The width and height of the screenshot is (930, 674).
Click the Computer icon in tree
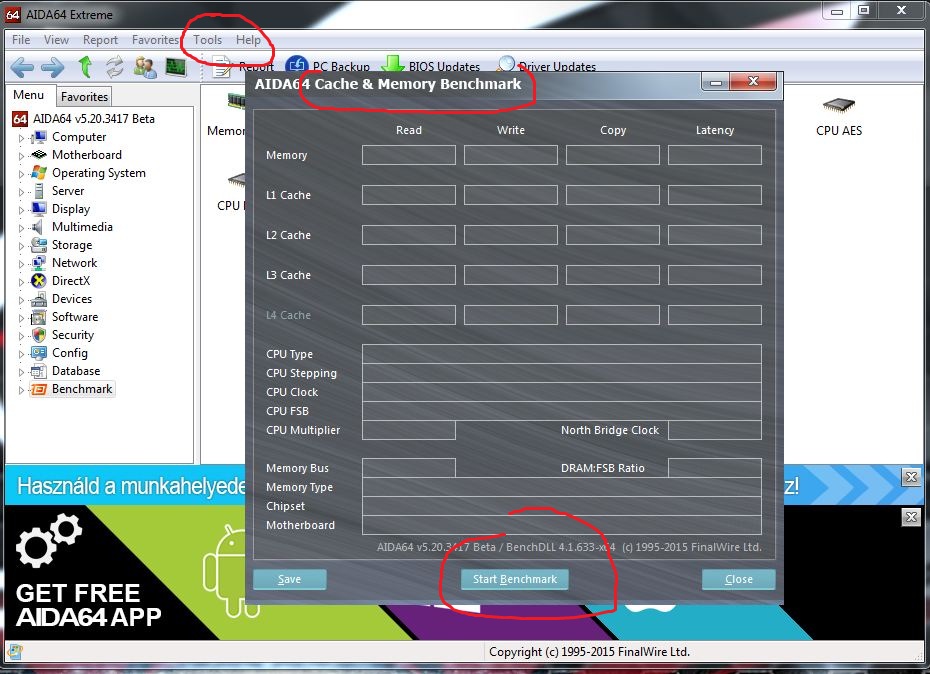pyautogui.click(x=39, y=137)
